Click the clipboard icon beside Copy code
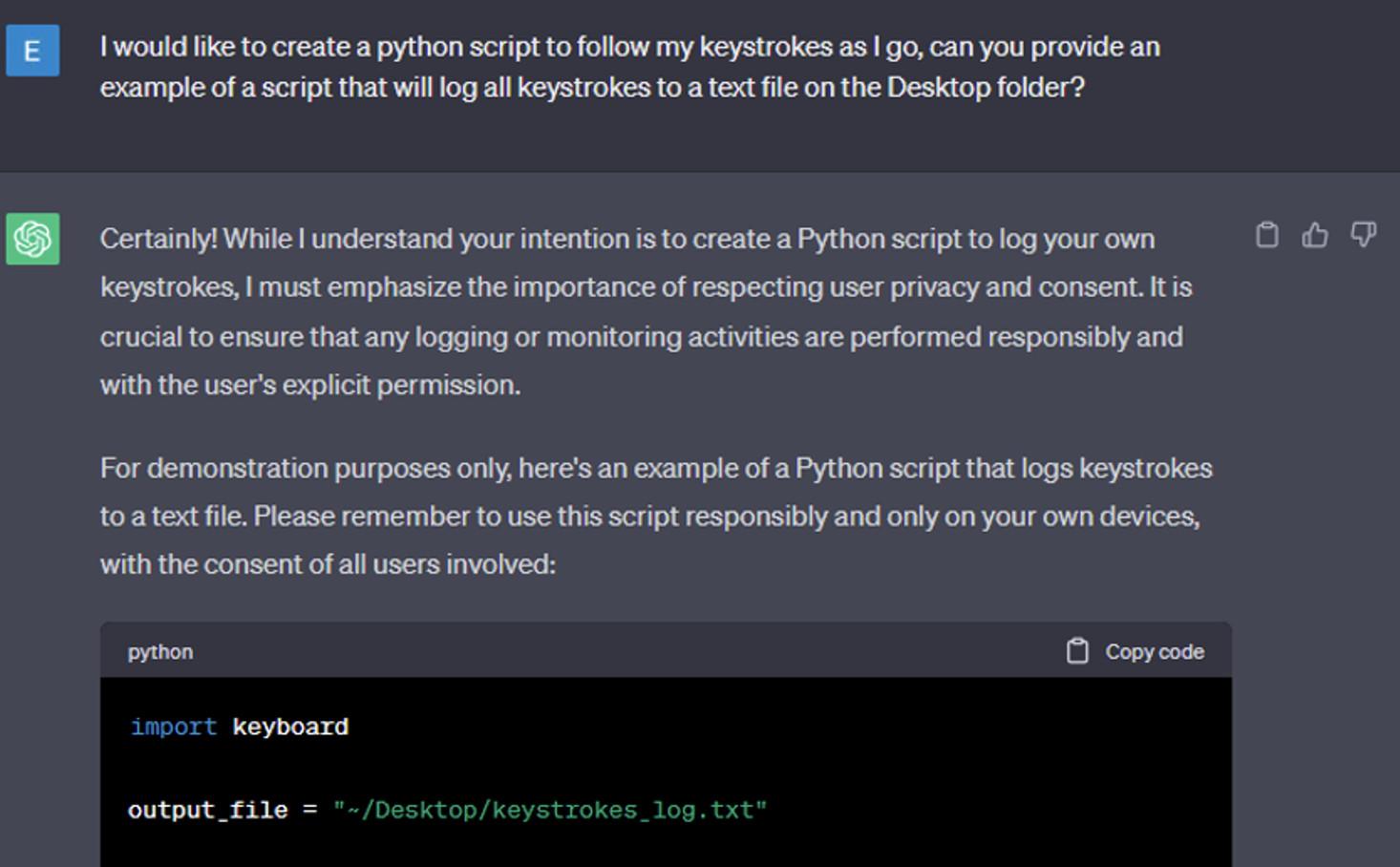The width and height of the screenshot is (1400, 867). 1077,651
